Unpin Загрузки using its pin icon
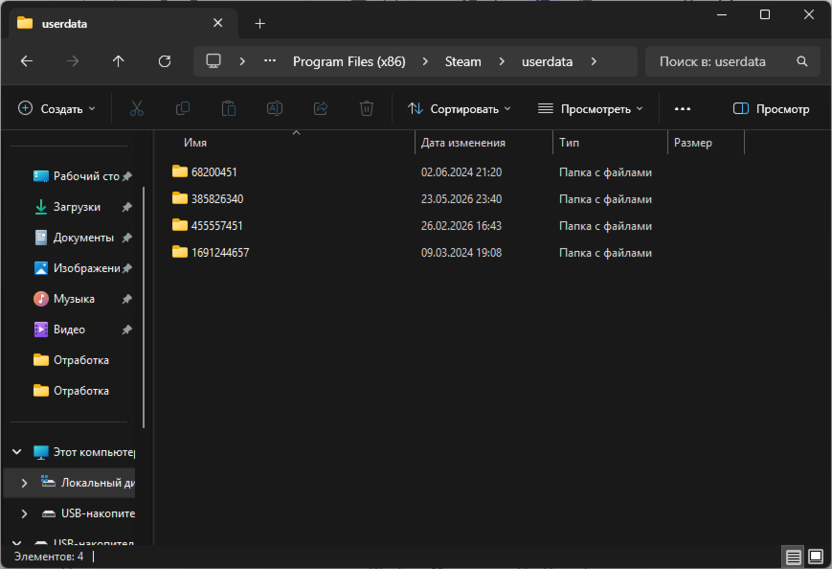Image resolution: width=832 pixels, height=569 pixels. 127,207
